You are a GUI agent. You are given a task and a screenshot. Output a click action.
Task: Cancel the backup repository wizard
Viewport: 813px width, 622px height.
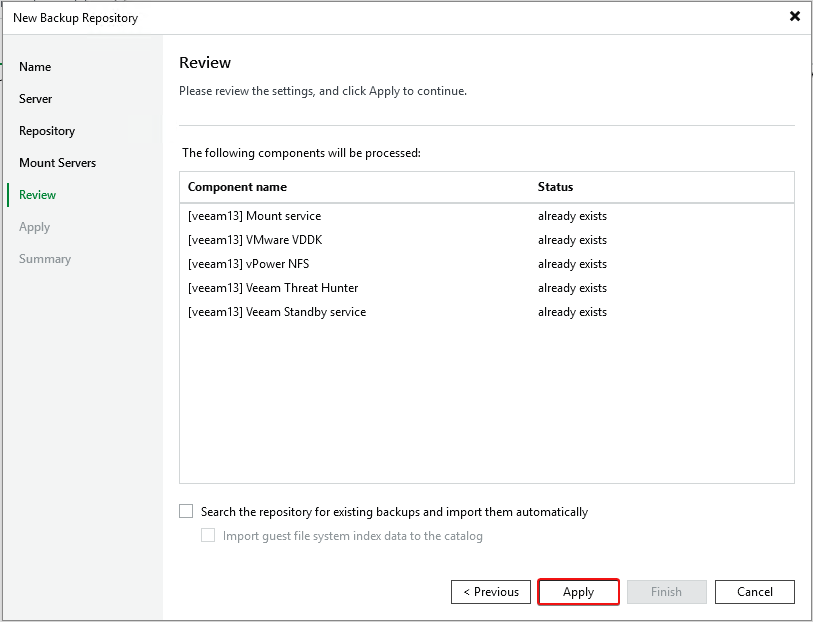[x=755, y=592]
